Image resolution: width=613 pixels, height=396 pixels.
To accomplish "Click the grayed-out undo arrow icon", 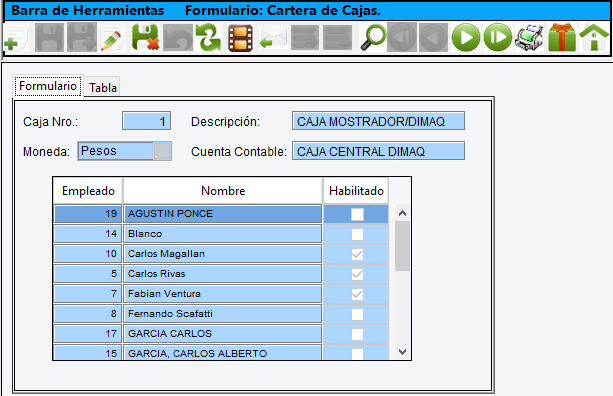I will click(x=178, y=38).
